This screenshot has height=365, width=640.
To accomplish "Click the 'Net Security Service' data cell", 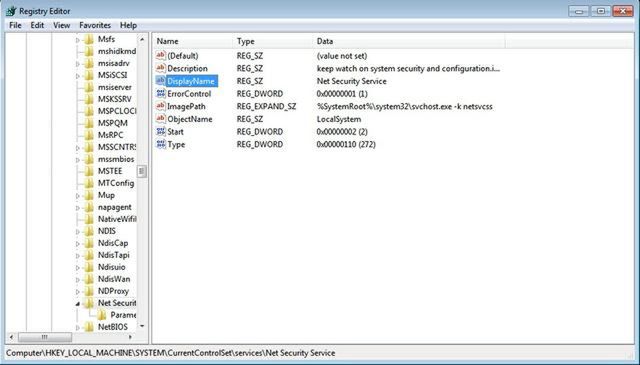I will (x=351, y=81).
